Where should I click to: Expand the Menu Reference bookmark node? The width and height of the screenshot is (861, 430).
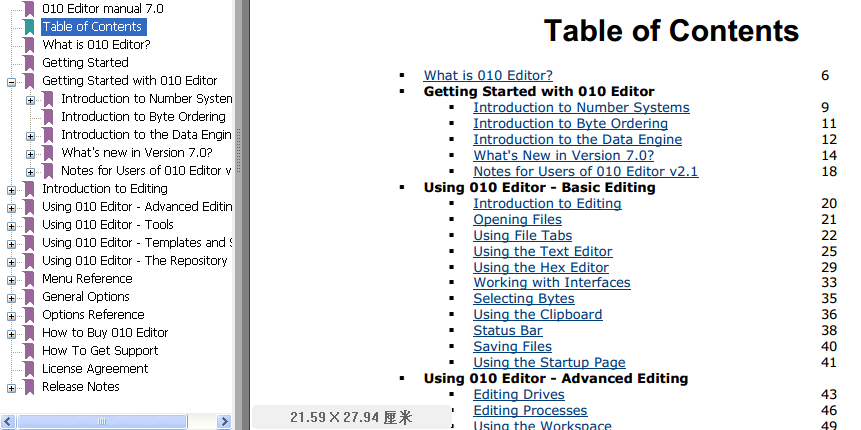[11, 281]
